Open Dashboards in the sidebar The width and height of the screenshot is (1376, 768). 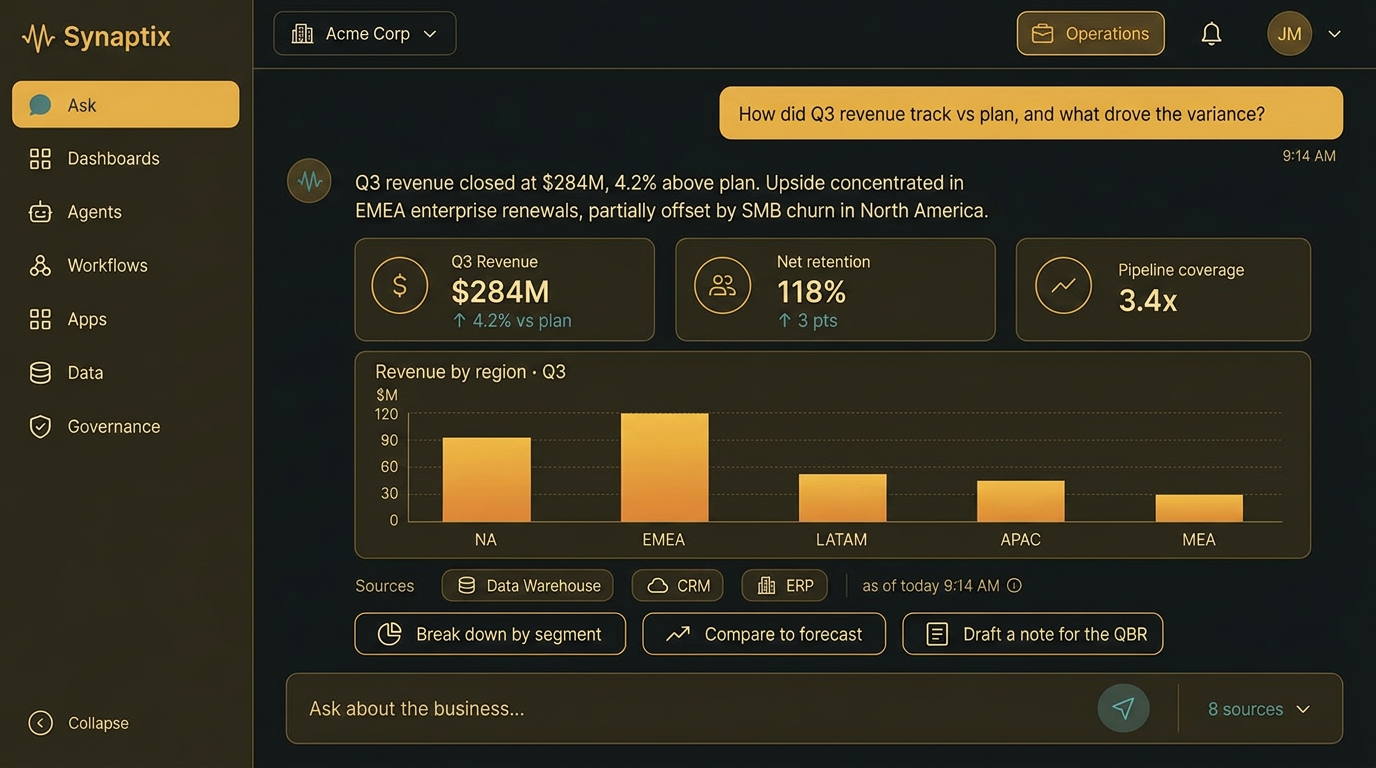125,158
